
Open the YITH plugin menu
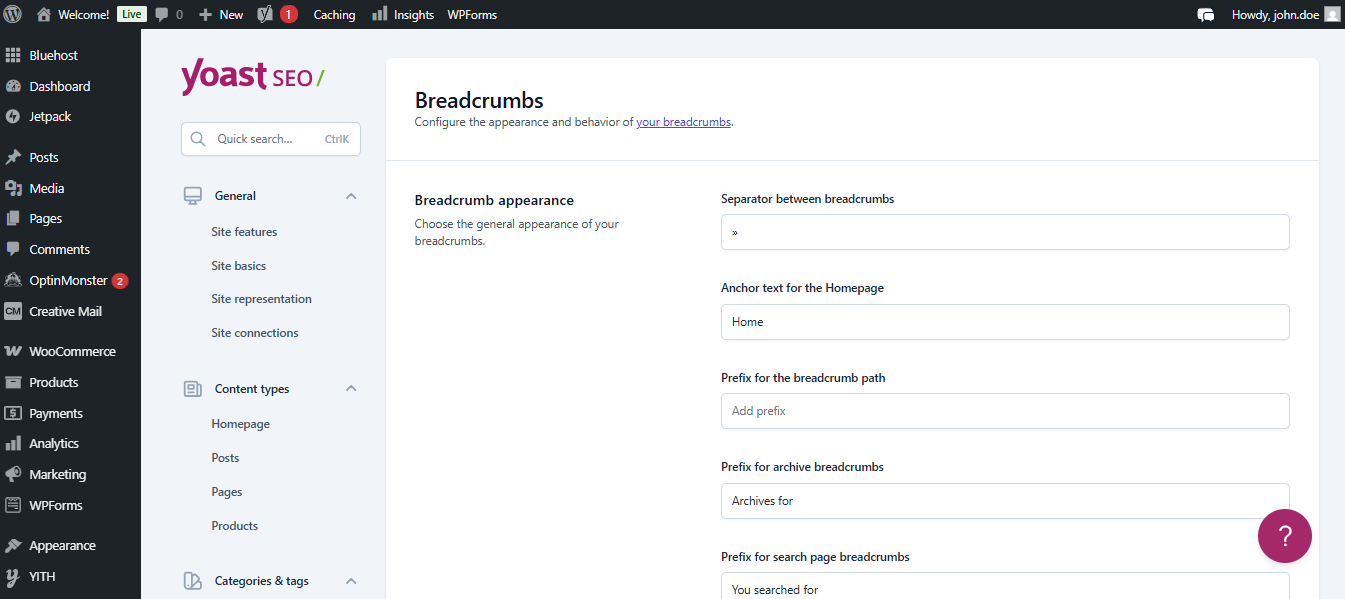pos(41,576)
